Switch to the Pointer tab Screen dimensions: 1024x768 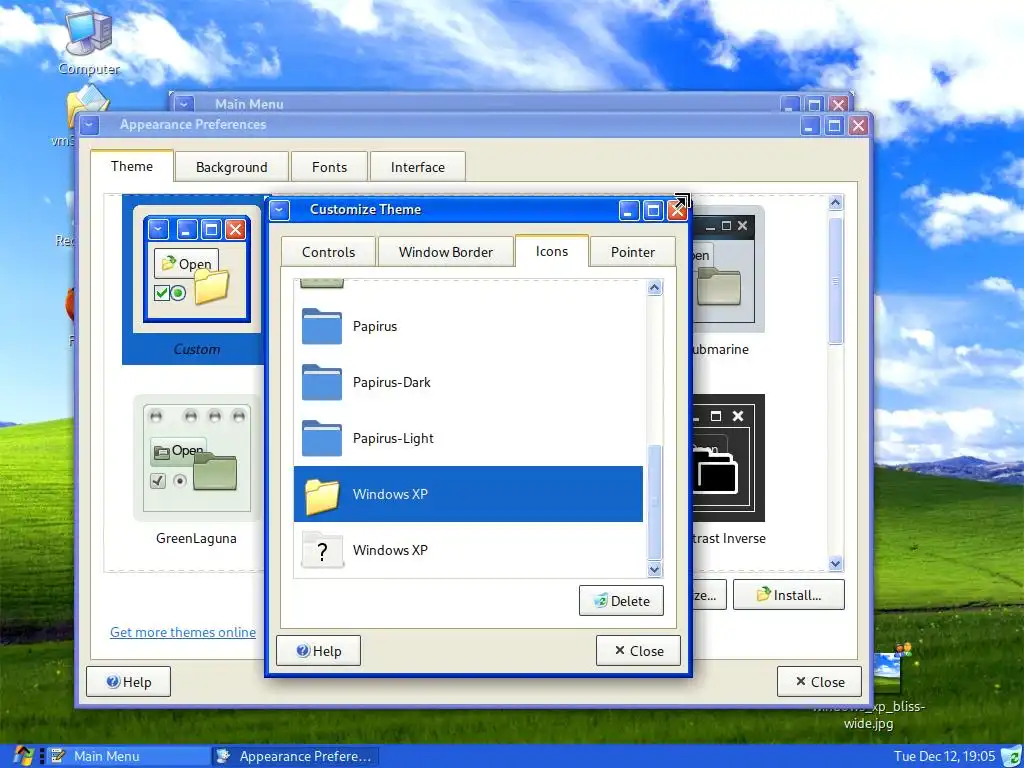click(x=632, y=252)
